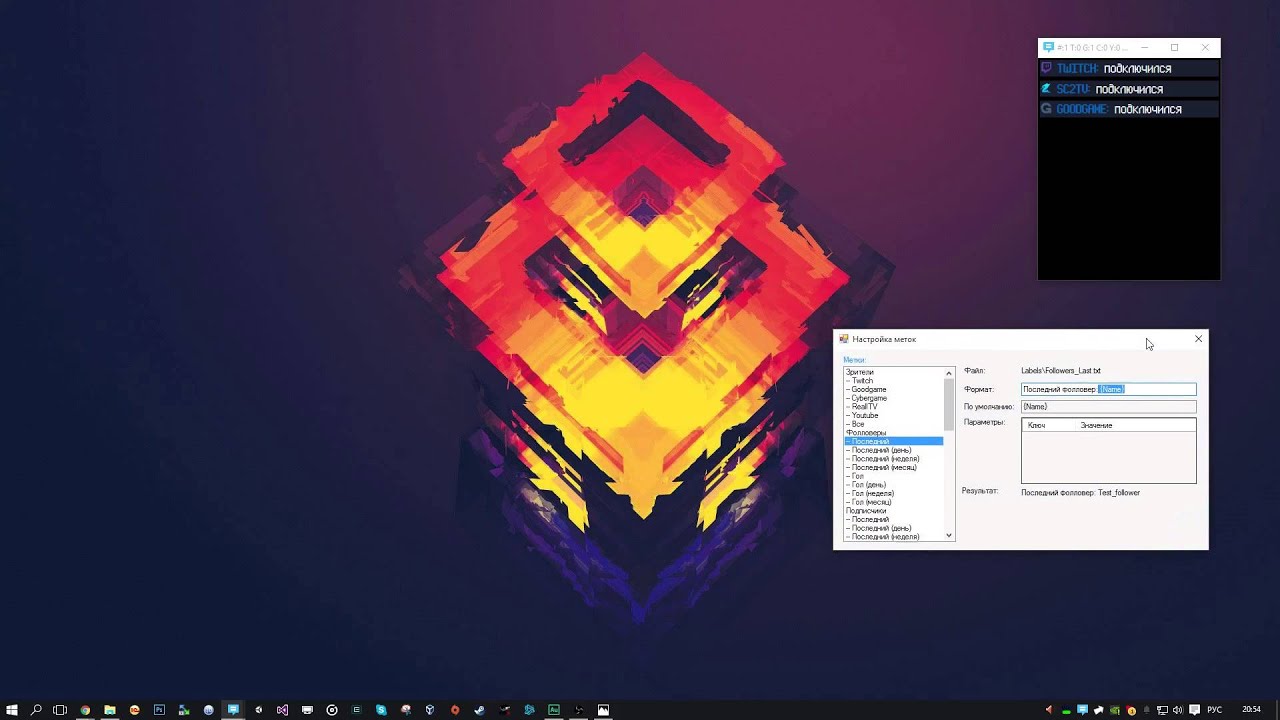Click the label list's scroll-up arrow

click(x=949, y=373)
